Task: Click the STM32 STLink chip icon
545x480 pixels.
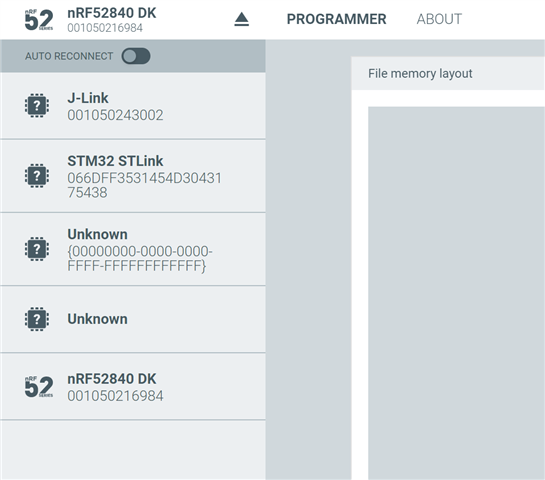Action: coord(37,176)
